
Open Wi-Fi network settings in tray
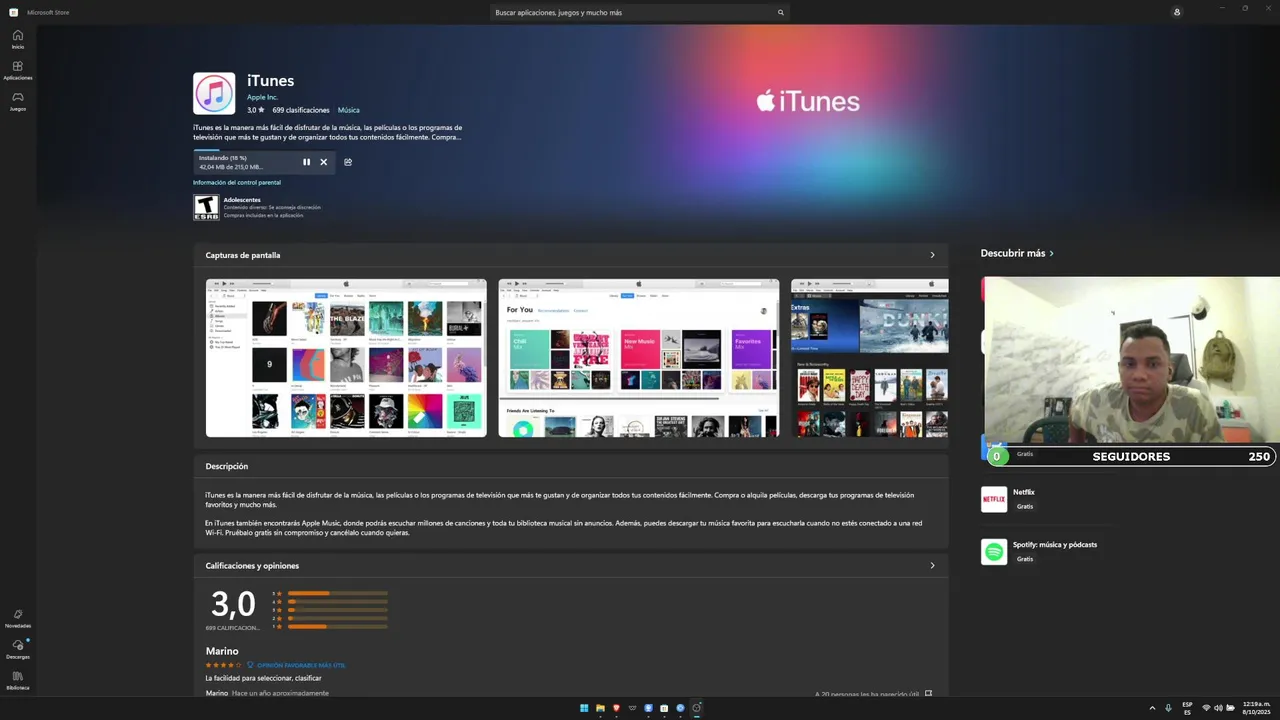(1206, 708)
